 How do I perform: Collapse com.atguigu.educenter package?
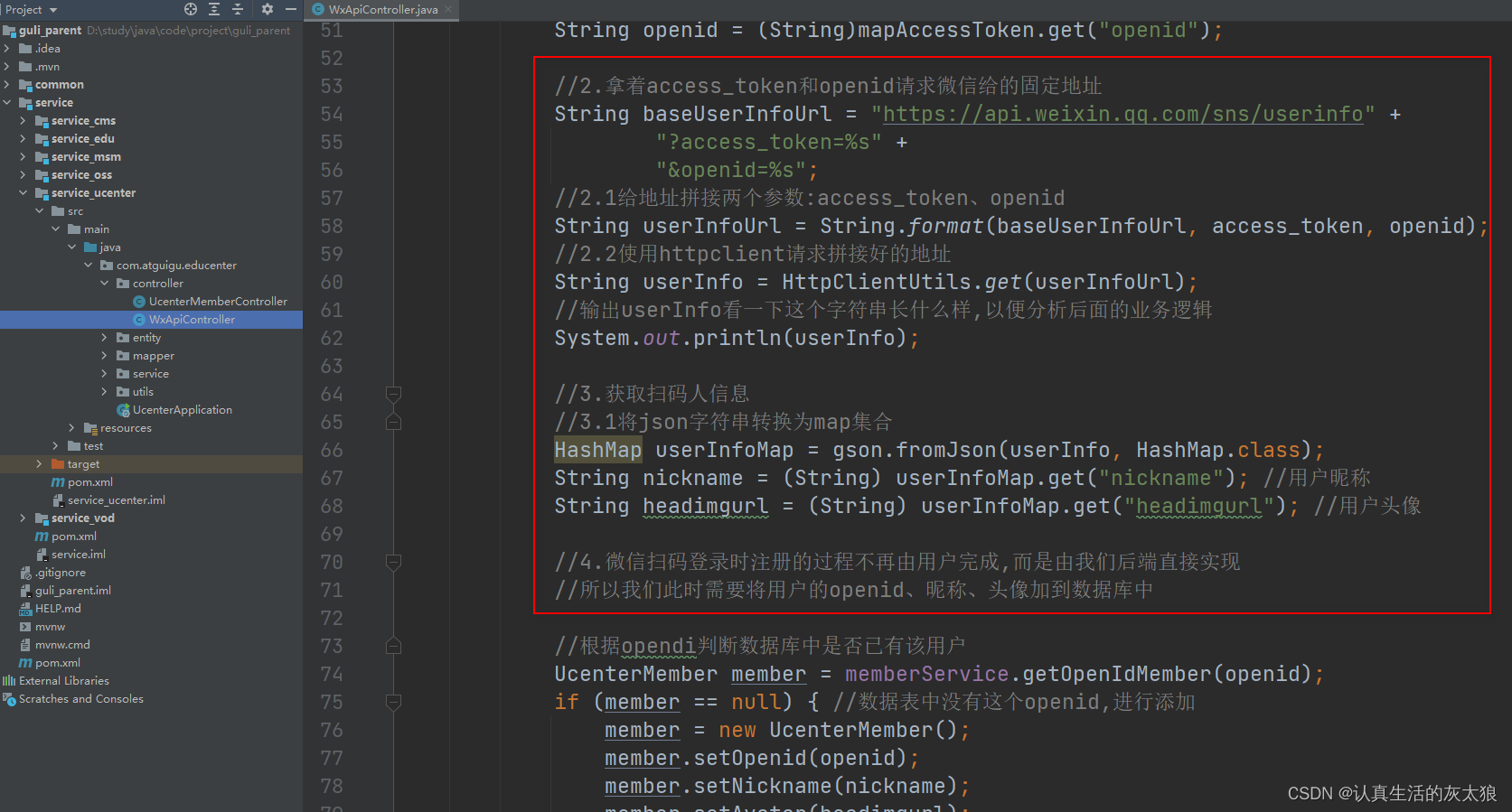click(89, 266)
